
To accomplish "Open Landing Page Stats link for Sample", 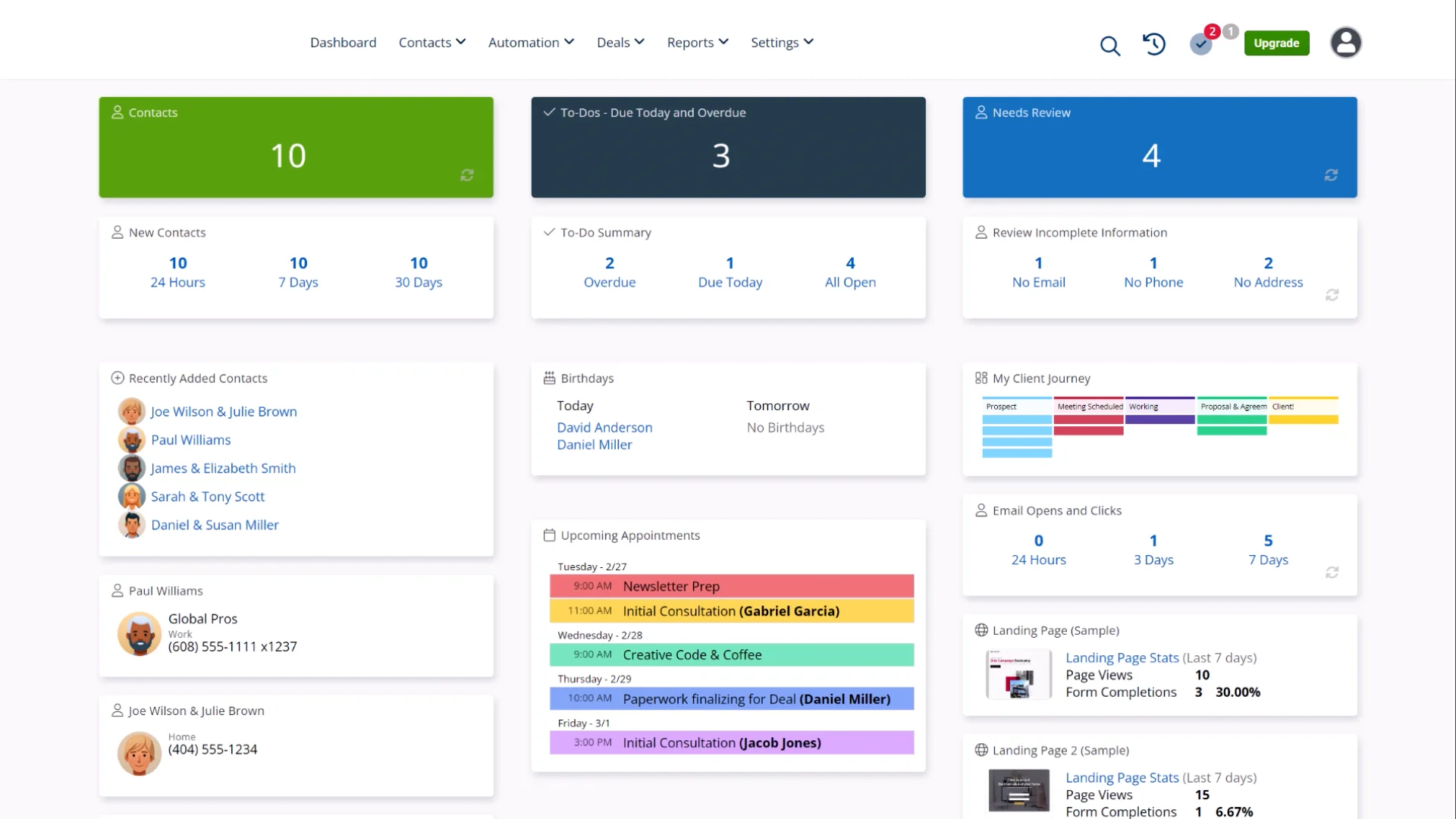I will tap(1122, 657).
